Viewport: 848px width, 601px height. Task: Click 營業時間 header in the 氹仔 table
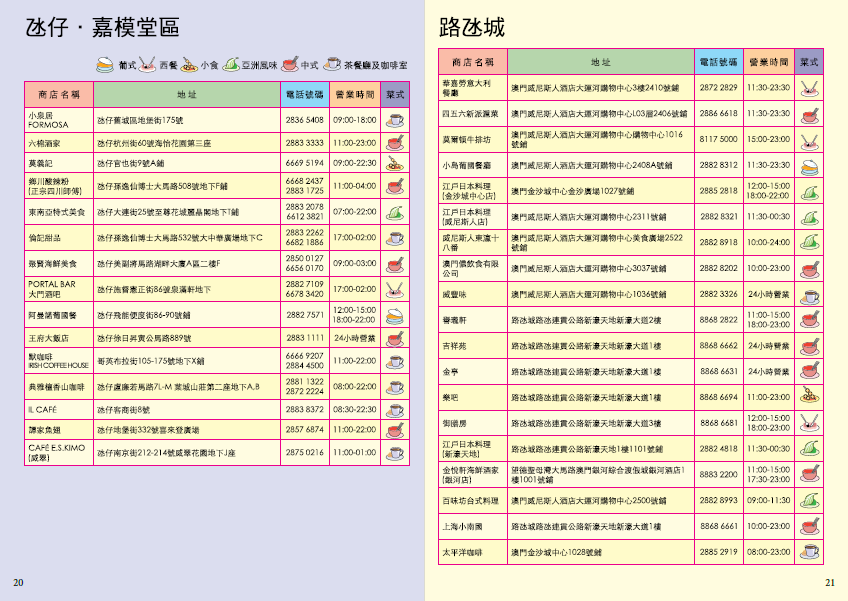point(355,94)
